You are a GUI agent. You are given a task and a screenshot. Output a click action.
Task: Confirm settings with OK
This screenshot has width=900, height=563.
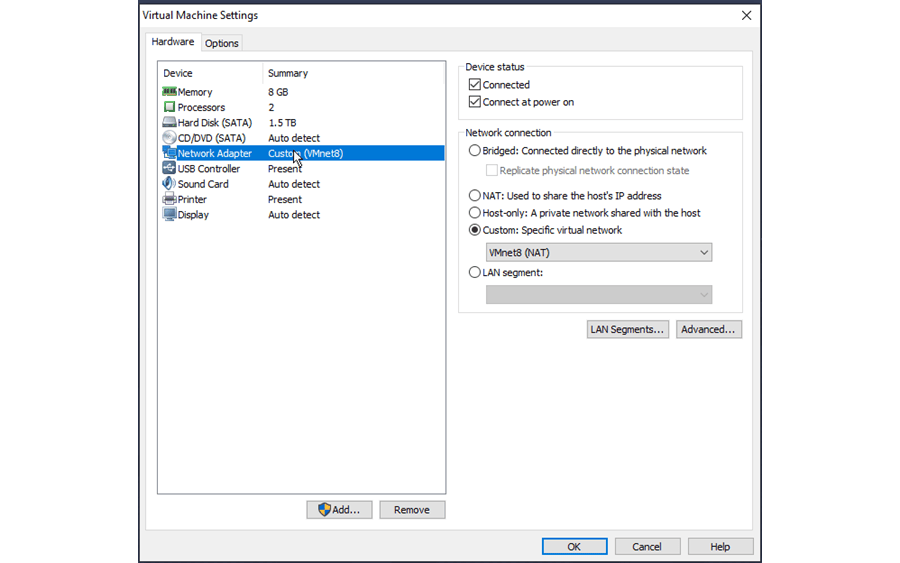click(575, 546)
